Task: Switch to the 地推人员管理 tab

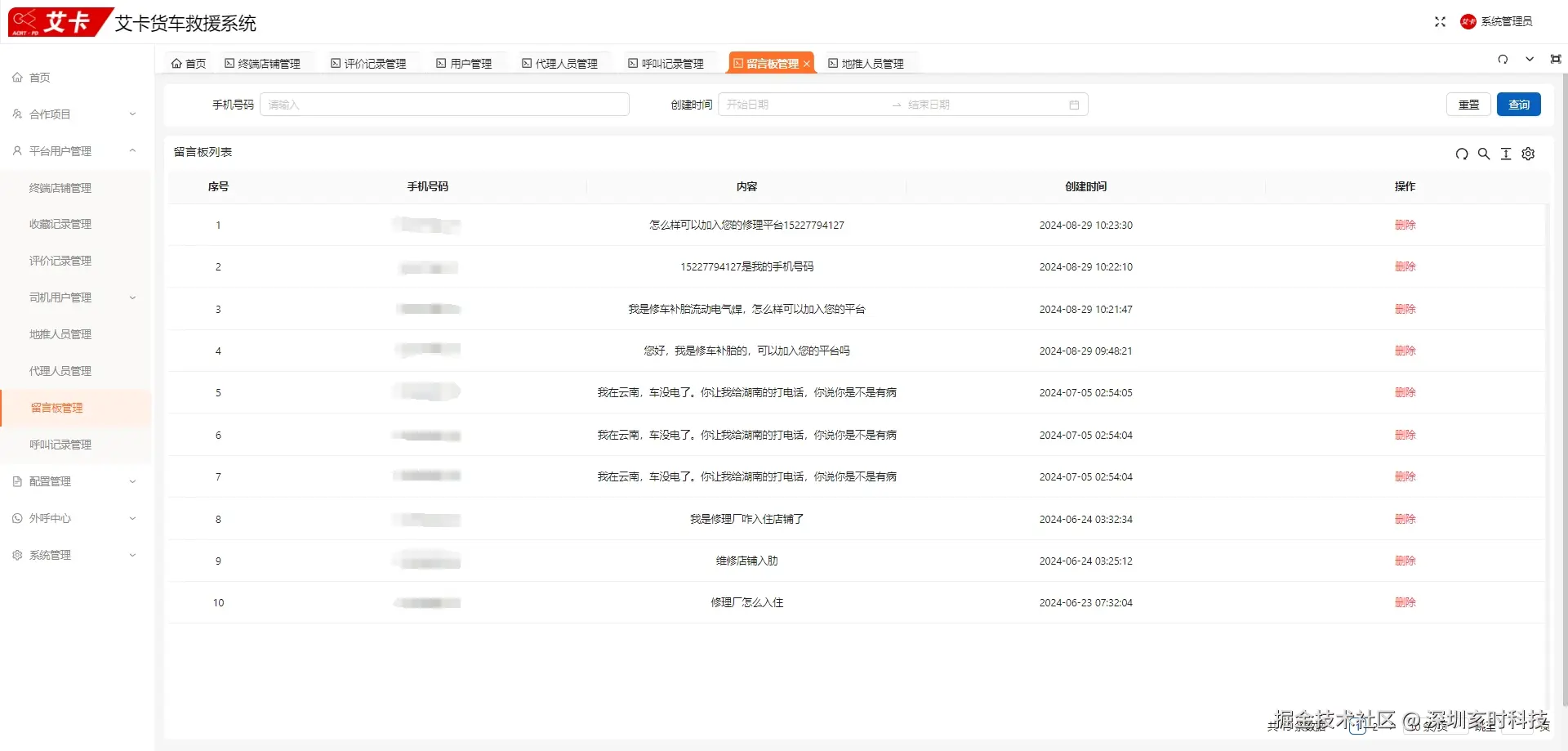Action: [866, 64]
